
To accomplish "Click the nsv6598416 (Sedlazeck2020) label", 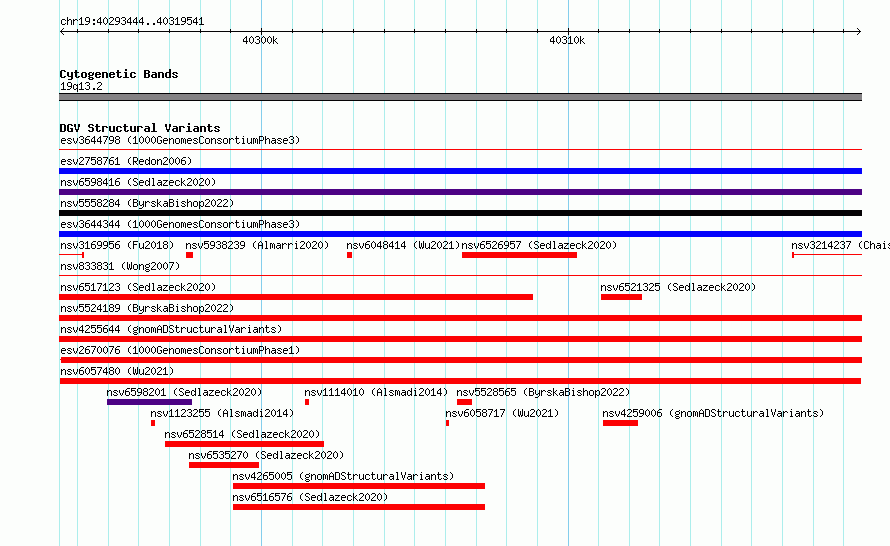I will (x=138, y=182).
